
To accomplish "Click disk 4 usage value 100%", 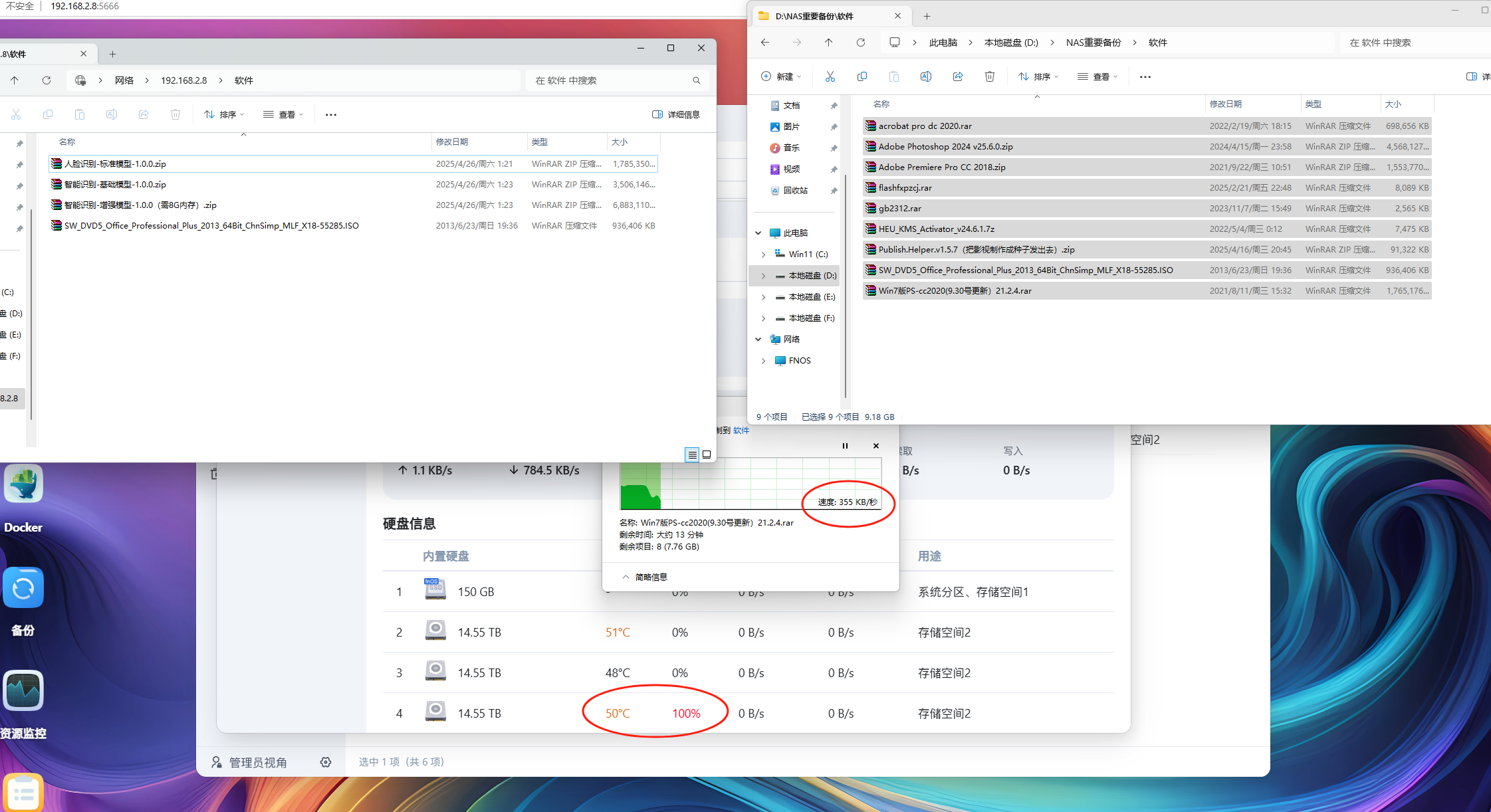I will (x=686, y=713).
